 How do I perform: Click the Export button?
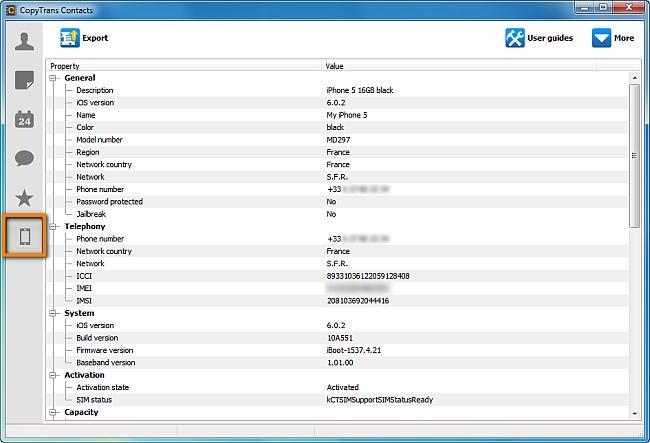tap(84, 38)
